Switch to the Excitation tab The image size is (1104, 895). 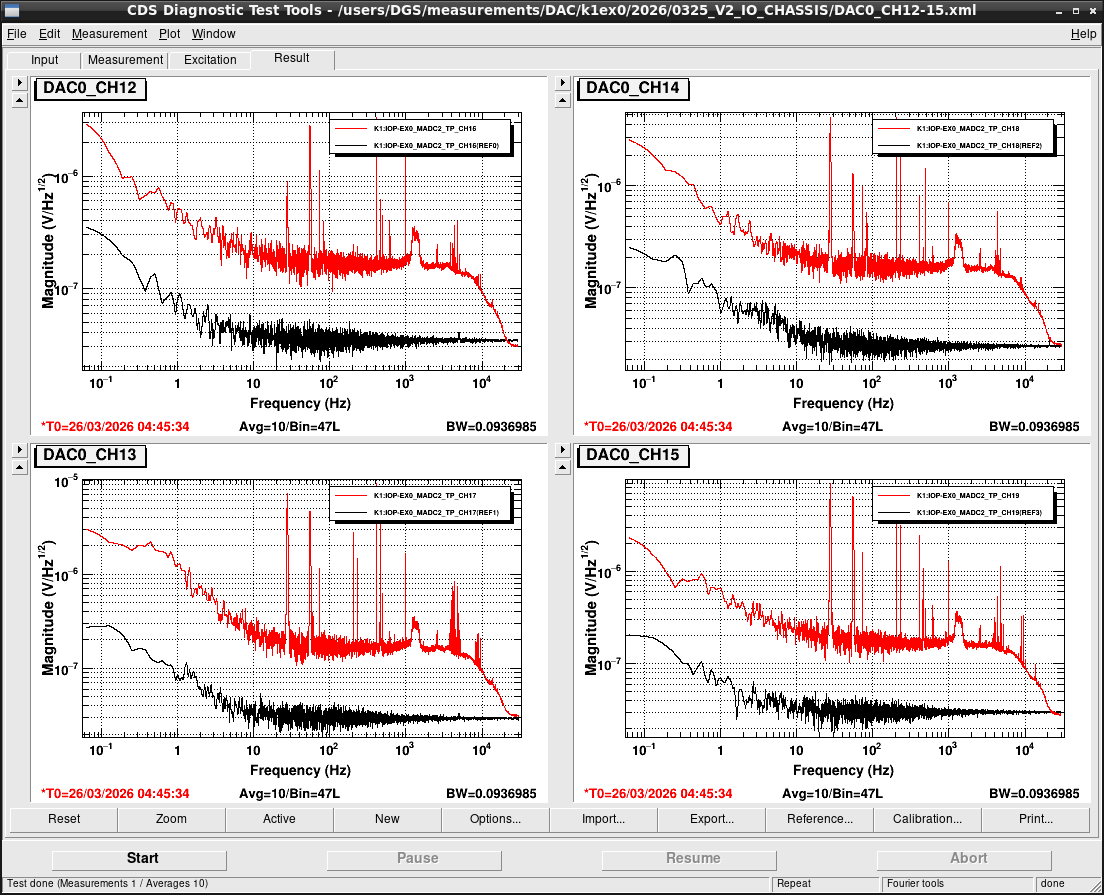(210, 60)
